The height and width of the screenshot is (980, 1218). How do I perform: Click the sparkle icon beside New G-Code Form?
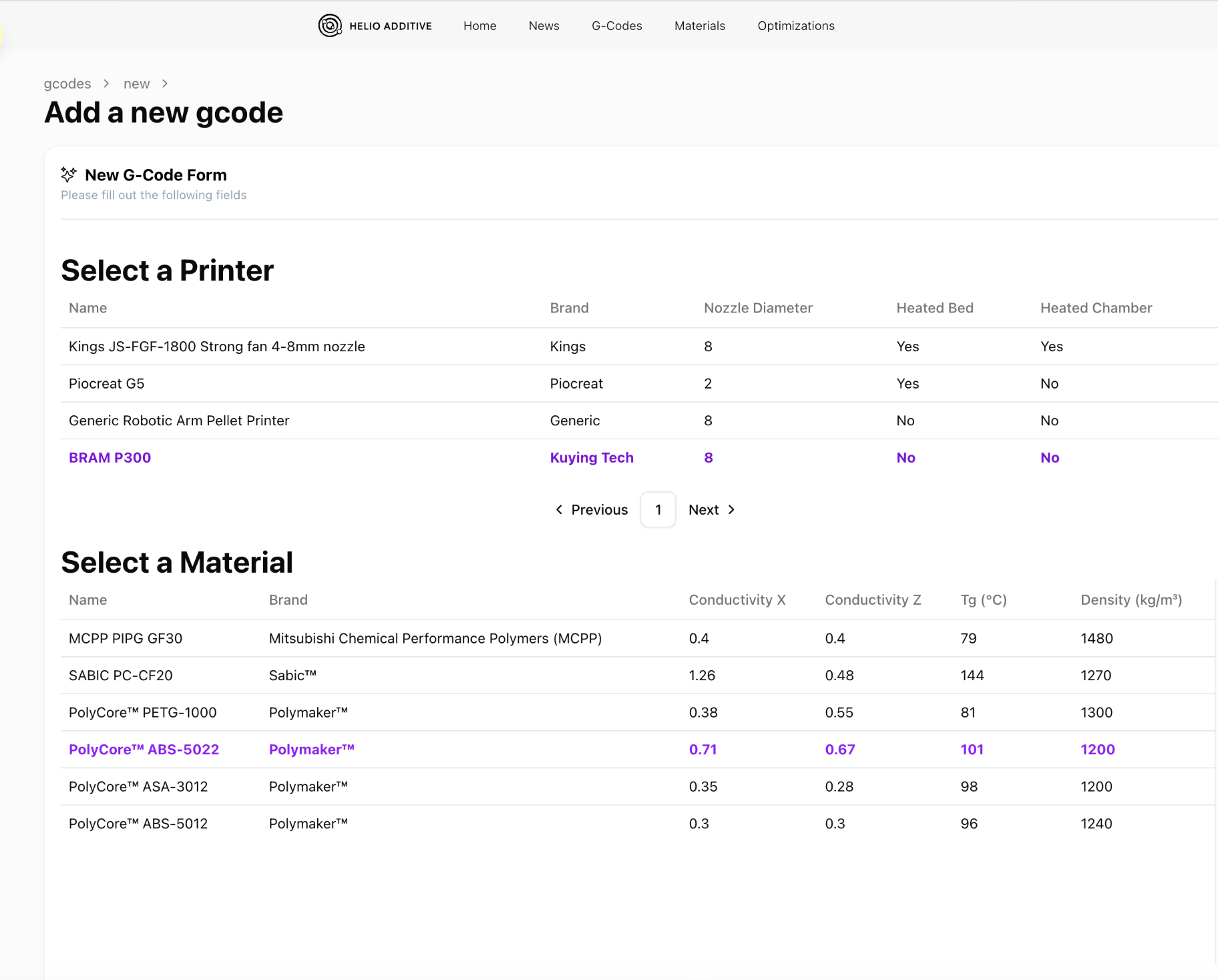point(68,175)
